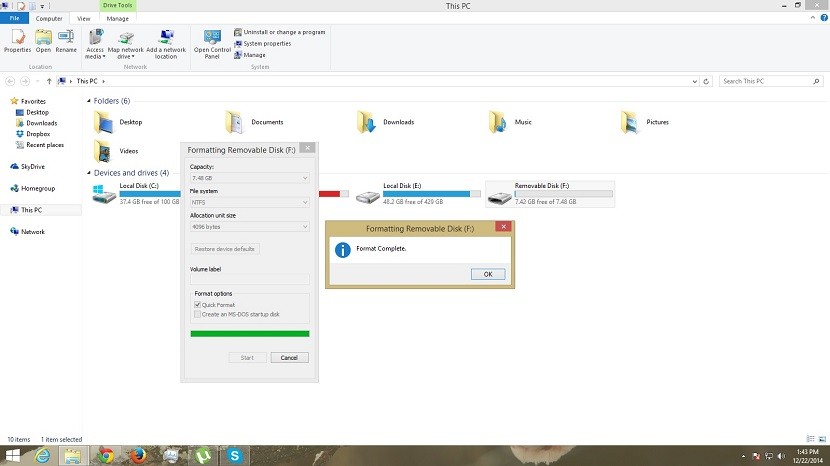Switch to the Computer ribbon tab

click(49, 19)
